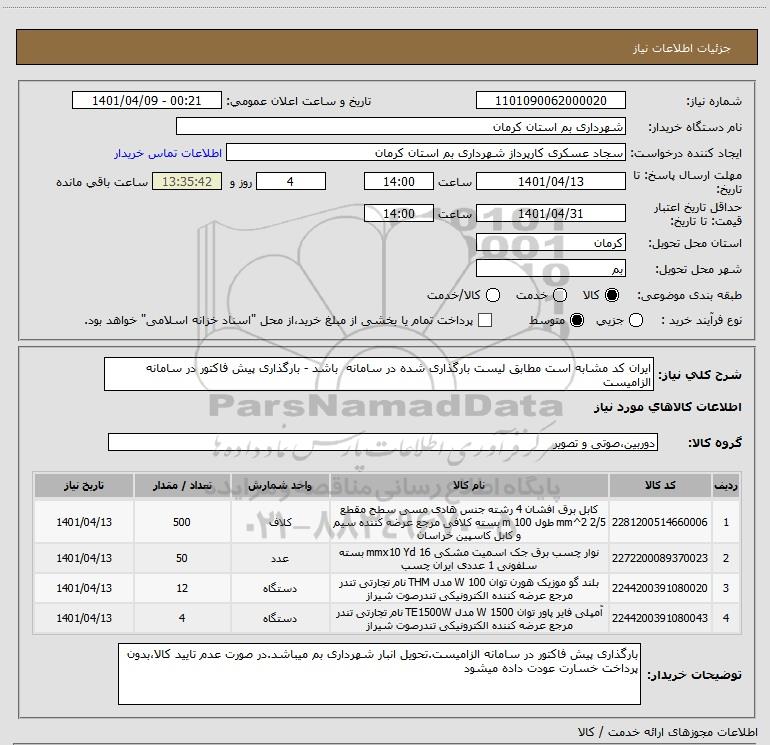Click the buyer name field شهرداری بم
The image size is (770, 745).
click(x=401, y=127)
